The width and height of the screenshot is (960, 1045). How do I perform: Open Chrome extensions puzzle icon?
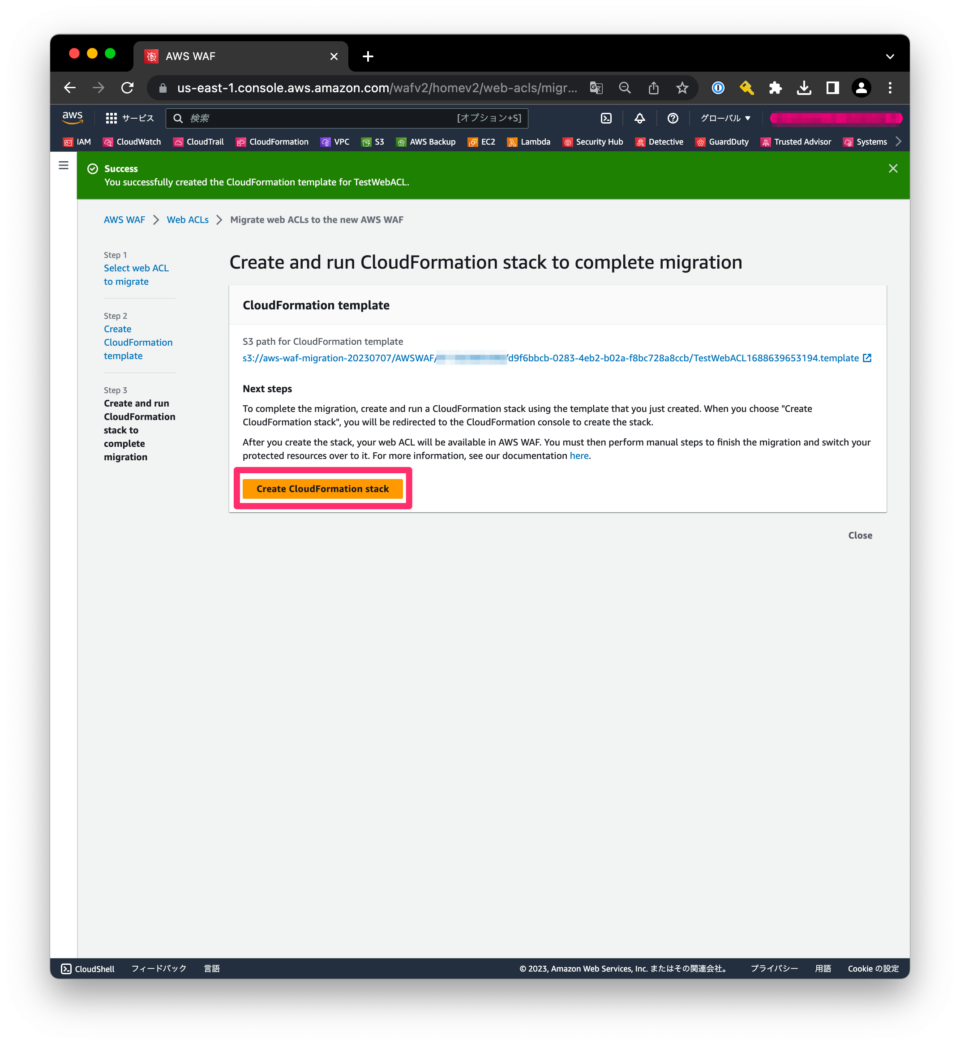(775, 88)
